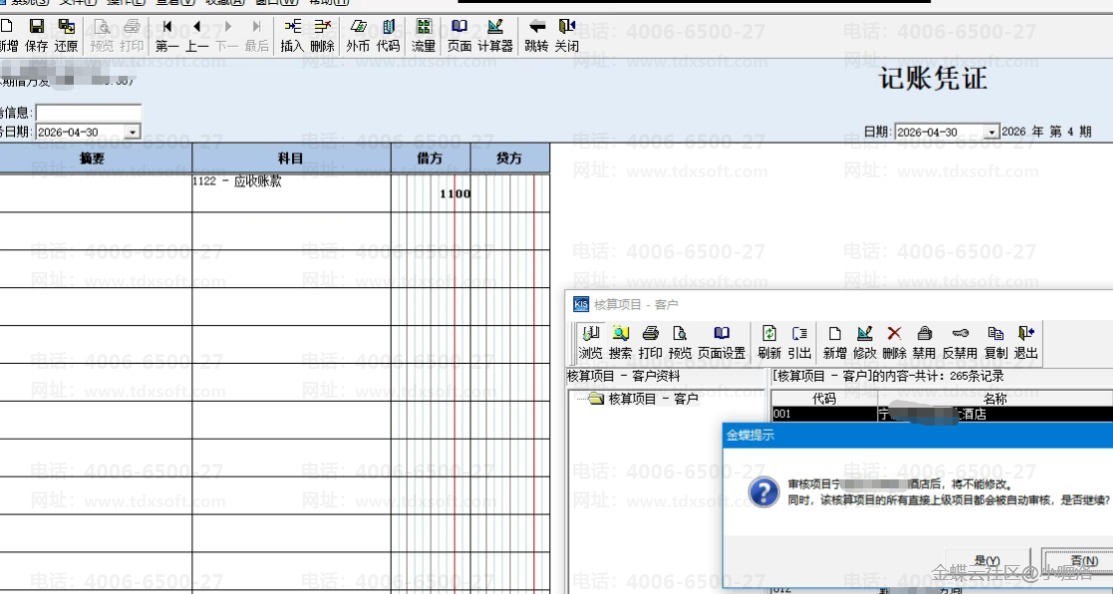Click 复制 copy item icon
This screenshot has width=1113, height=594.
[x=996, y=342]
